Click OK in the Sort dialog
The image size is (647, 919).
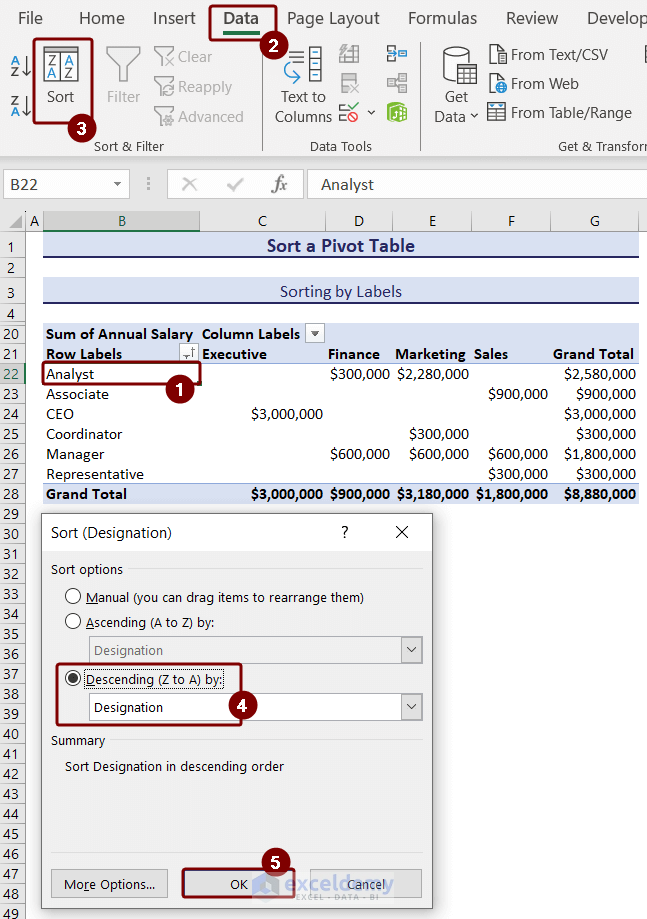238,884
